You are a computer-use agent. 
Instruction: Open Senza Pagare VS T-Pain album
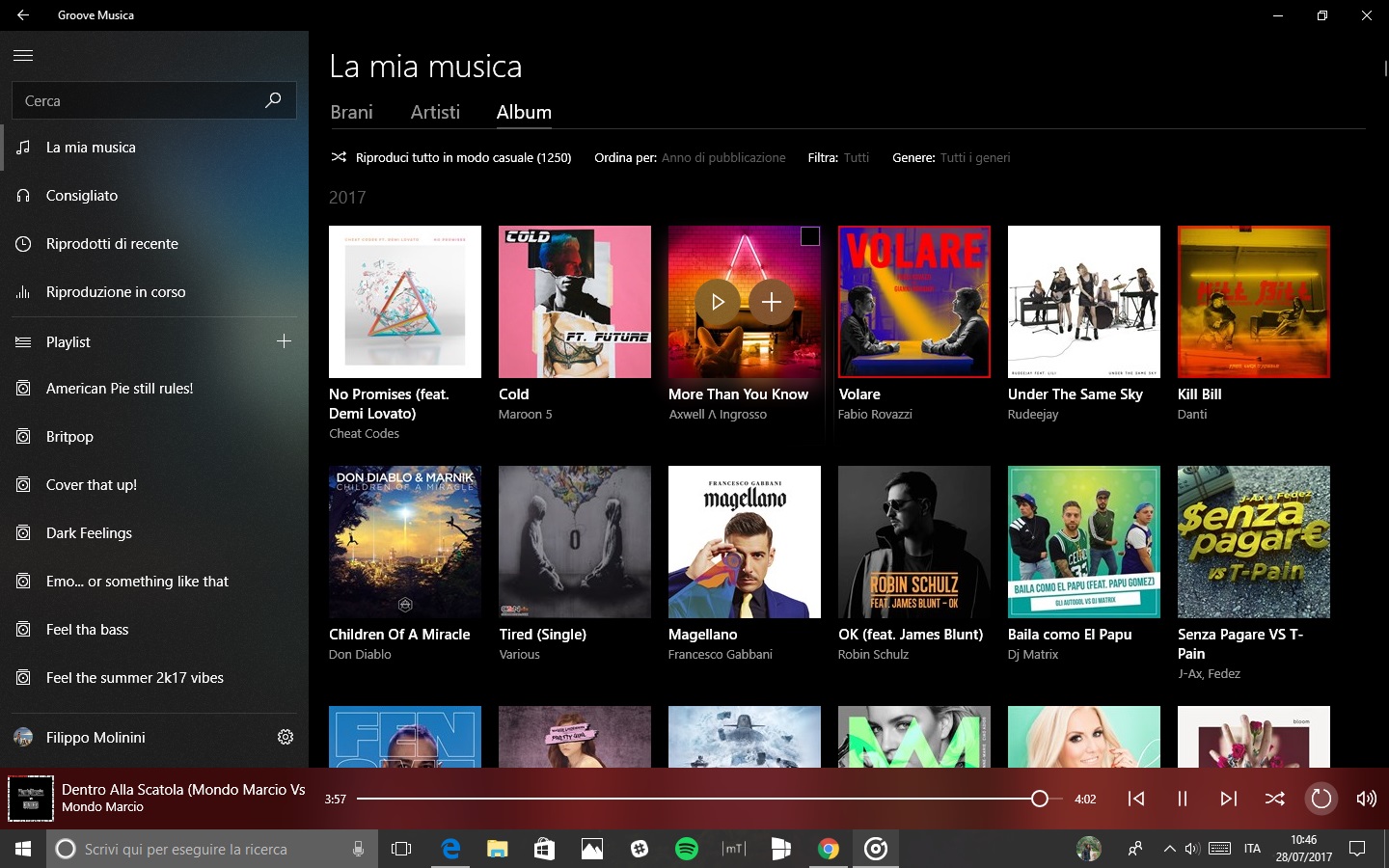click(x=1254, y=542)
